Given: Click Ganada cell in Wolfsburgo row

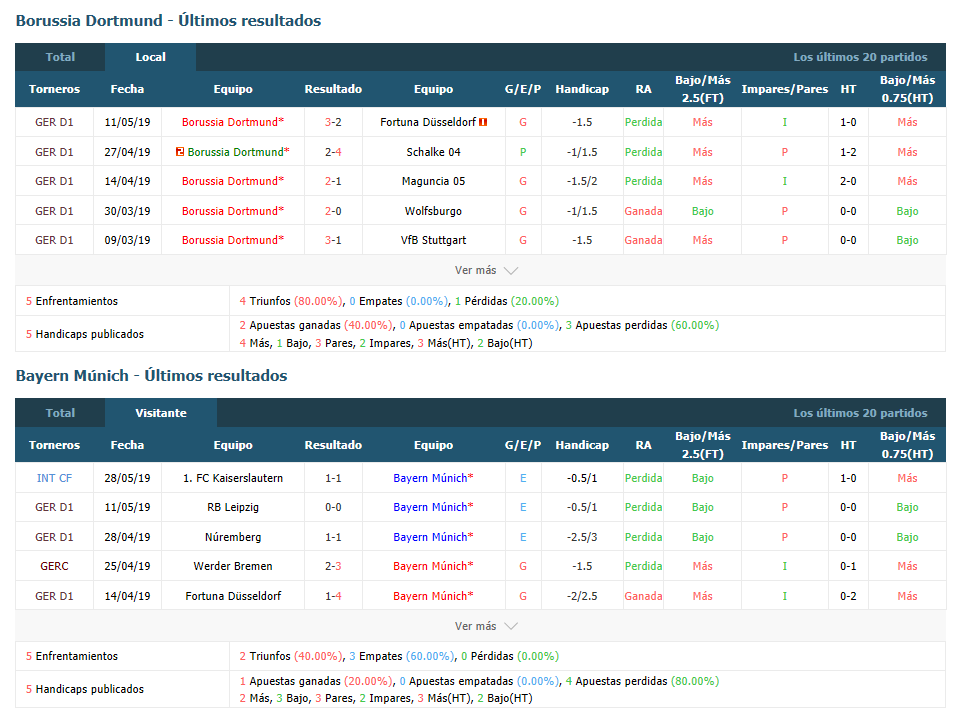Looking at the screenshot, I should tap(643, 211).
